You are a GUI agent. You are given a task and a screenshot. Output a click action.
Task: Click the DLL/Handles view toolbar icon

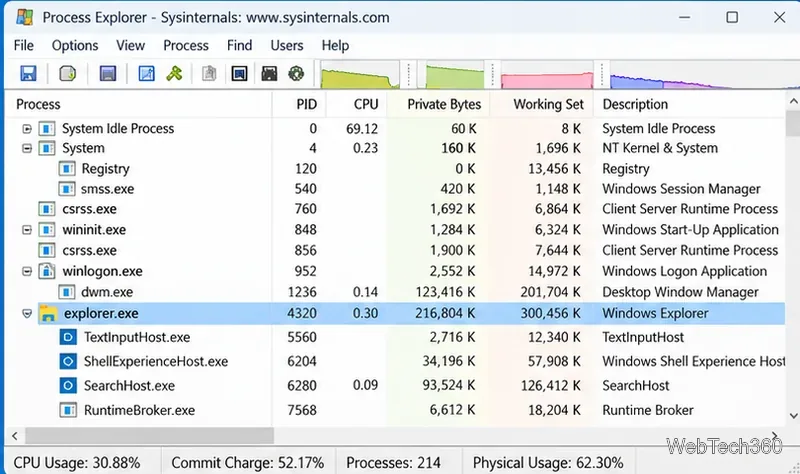269,73
